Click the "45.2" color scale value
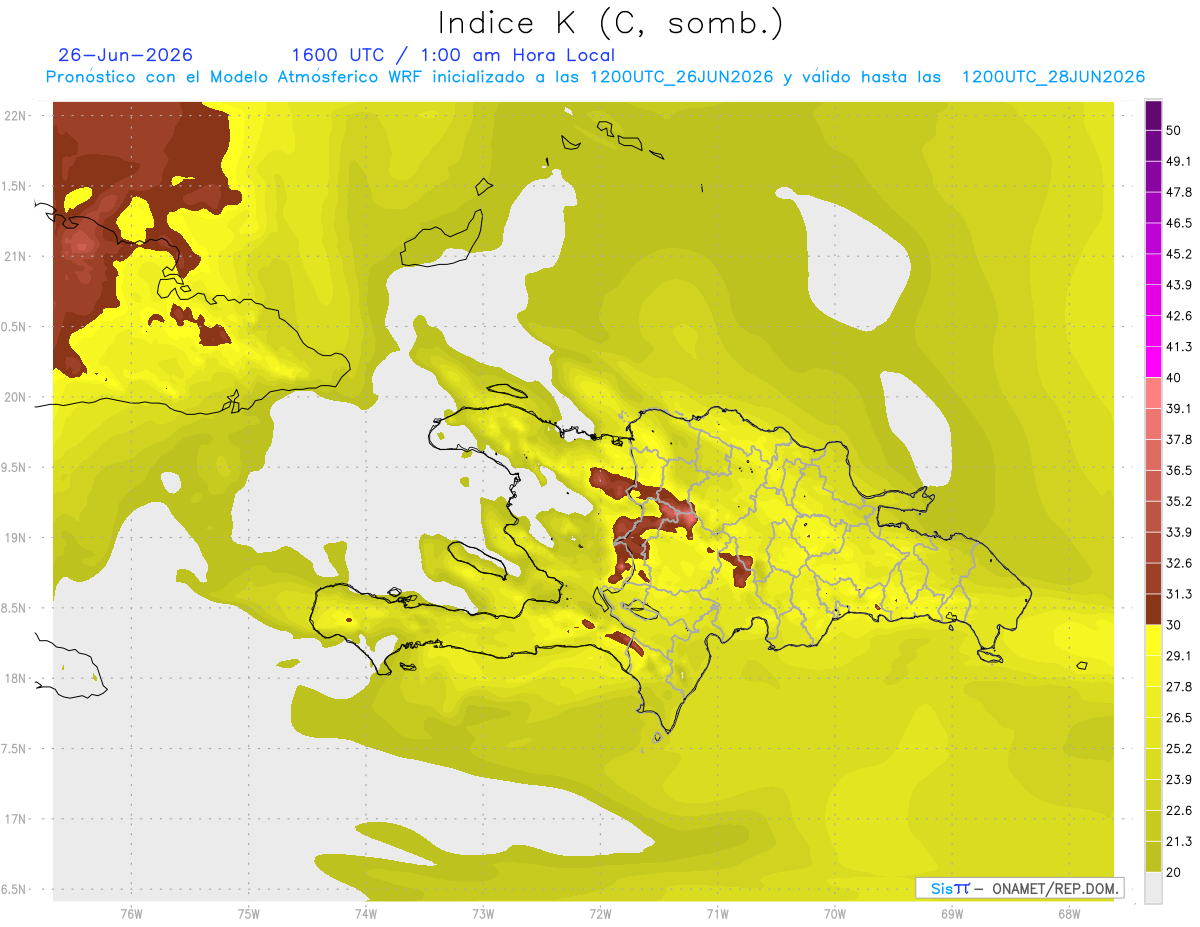This screenshot has height=927, width=1200. [x=1180, y=254]
